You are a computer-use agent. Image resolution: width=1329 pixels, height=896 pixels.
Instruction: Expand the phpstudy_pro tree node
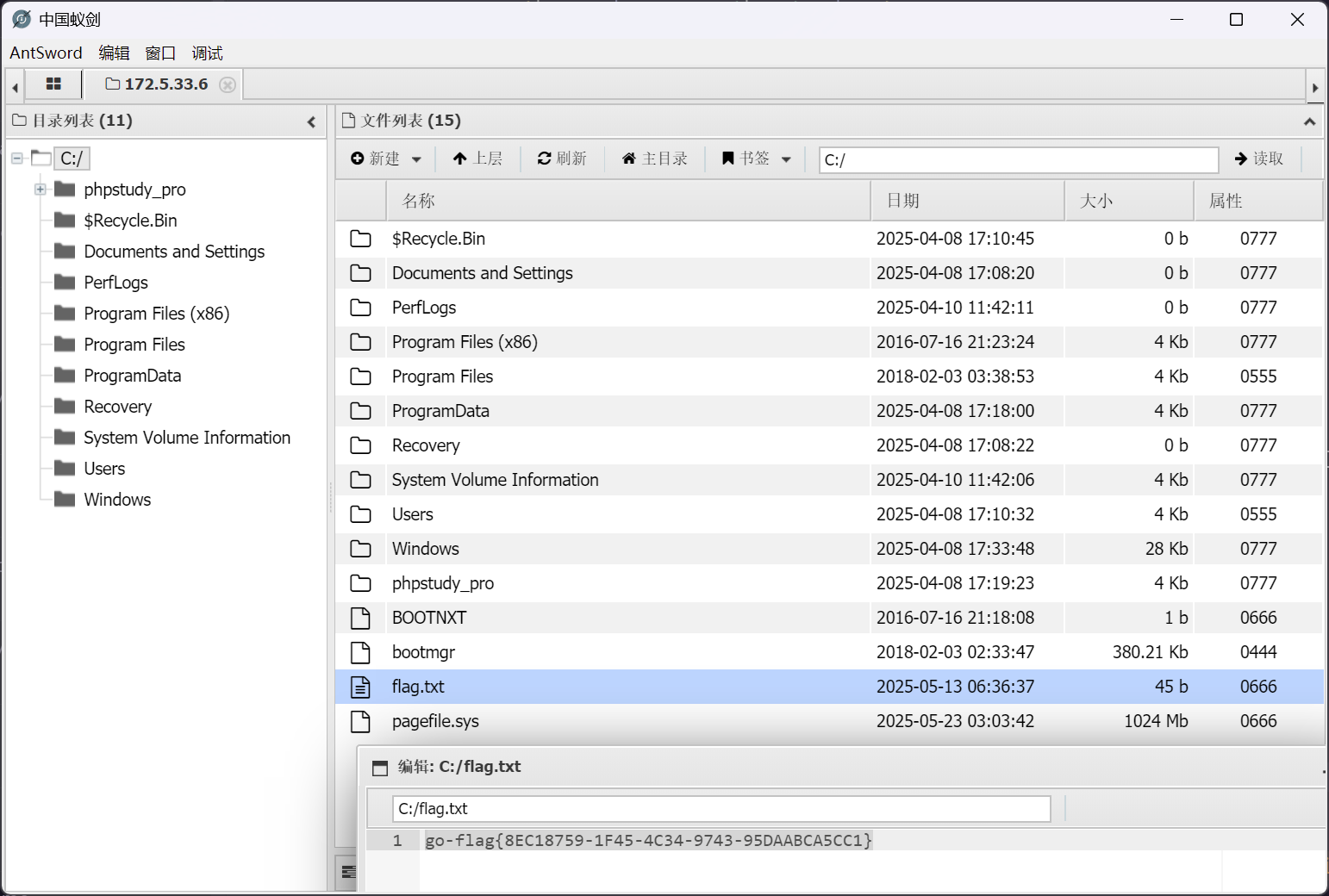[x=40, y=190]
